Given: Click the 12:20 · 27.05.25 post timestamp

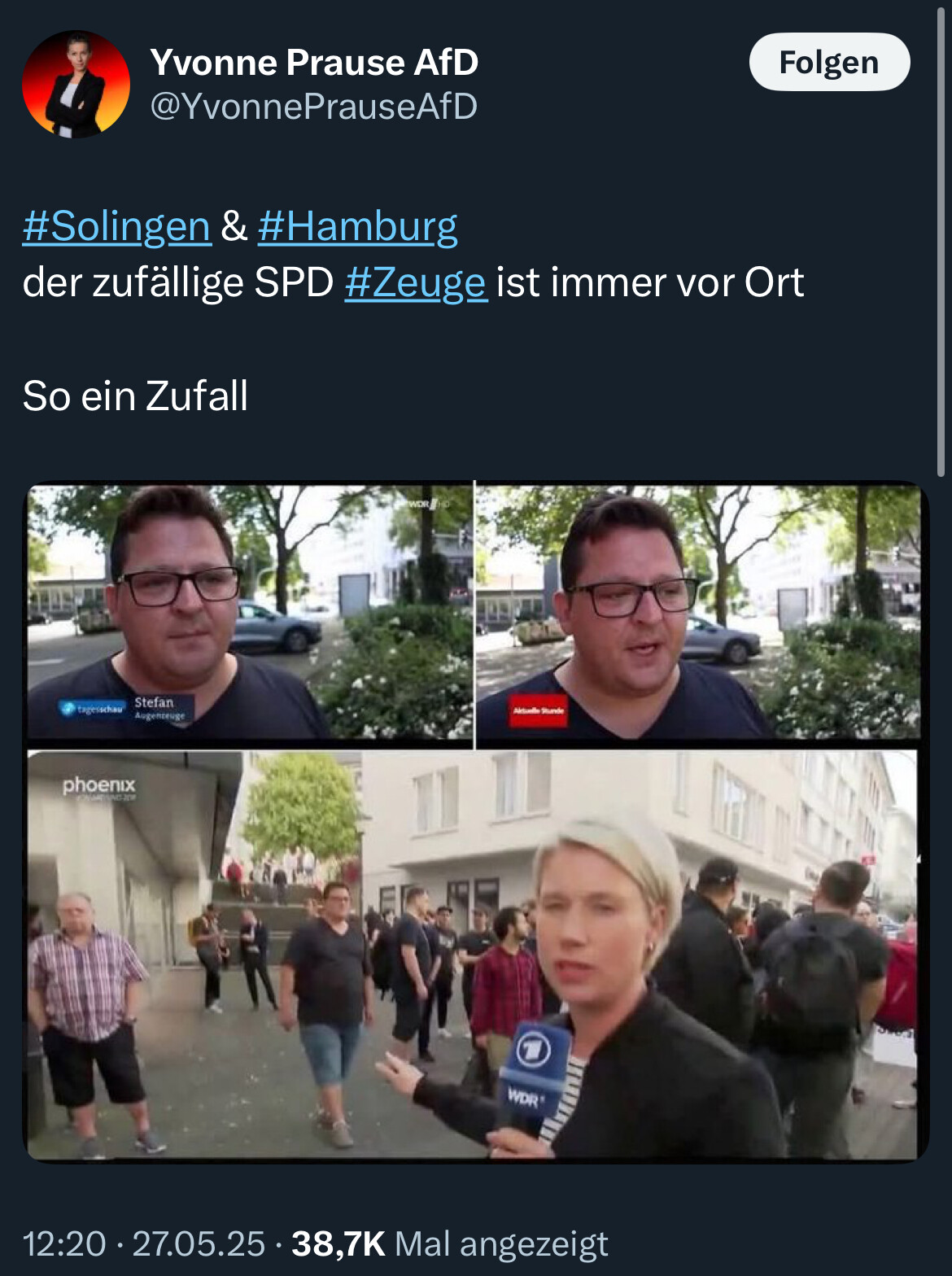Looking at the screenshot, I should point(144,1243).
